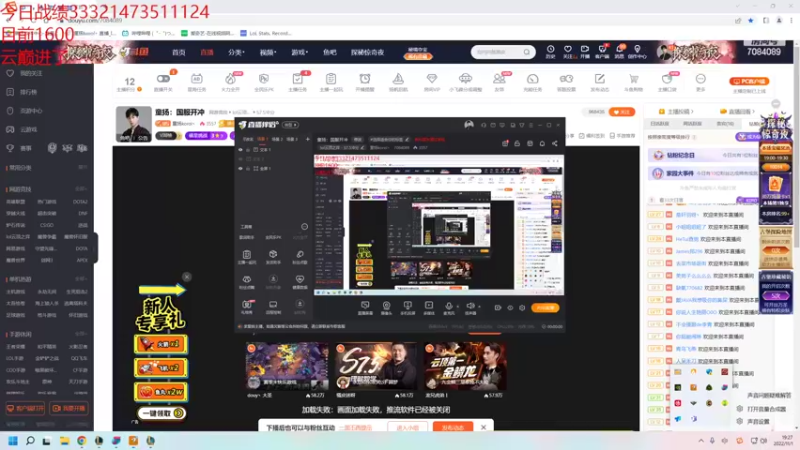Viewport: 800px width, 450px height.
Task: Click microphone icon in stream tool bottom bar
Action: point(448,306)
